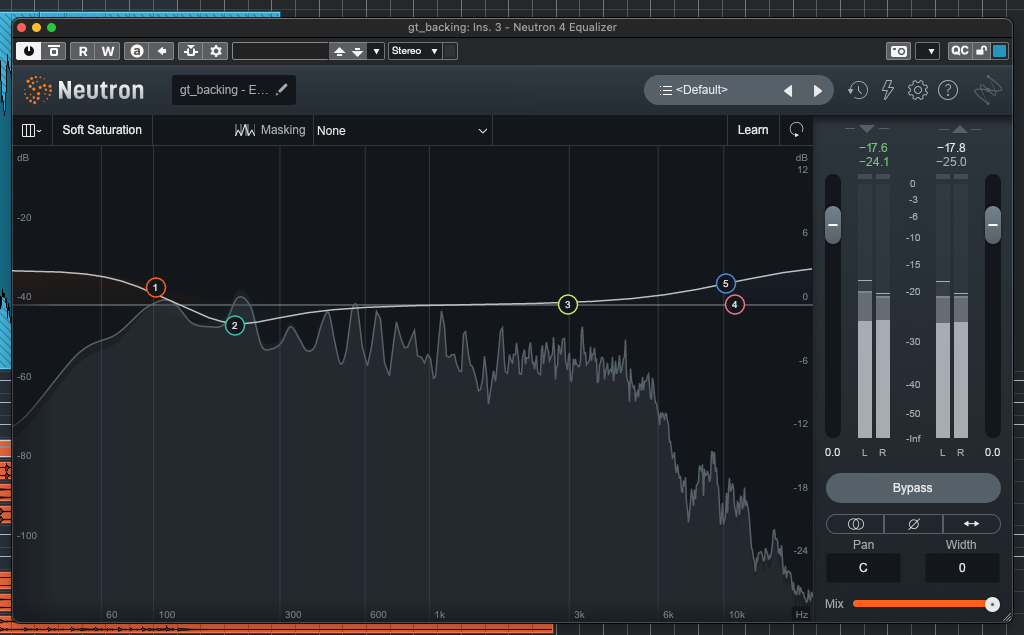Enable Read automation (R) button
Image resolution: width=1024 pixels, height=635 pixels.
(83, 51)
